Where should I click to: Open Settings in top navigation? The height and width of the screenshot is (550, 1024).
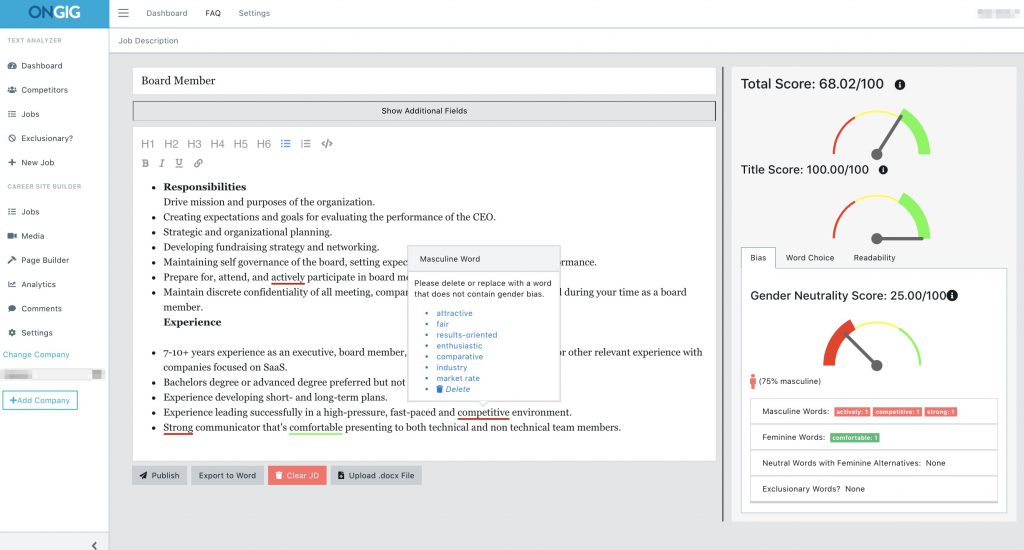254,13
